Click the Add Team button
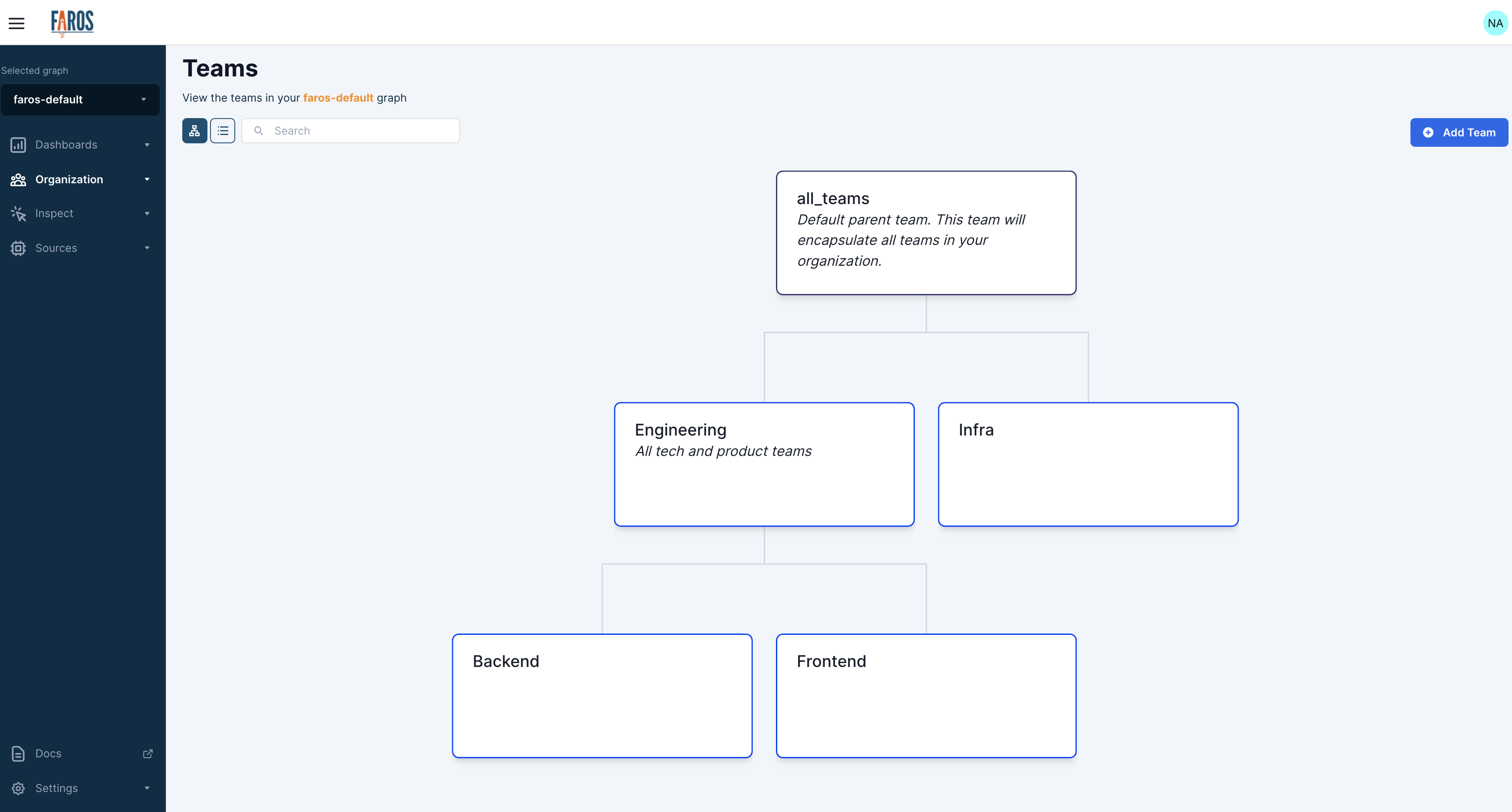This screenshot has height=812, width=1512. click(x=1459, y=133)
